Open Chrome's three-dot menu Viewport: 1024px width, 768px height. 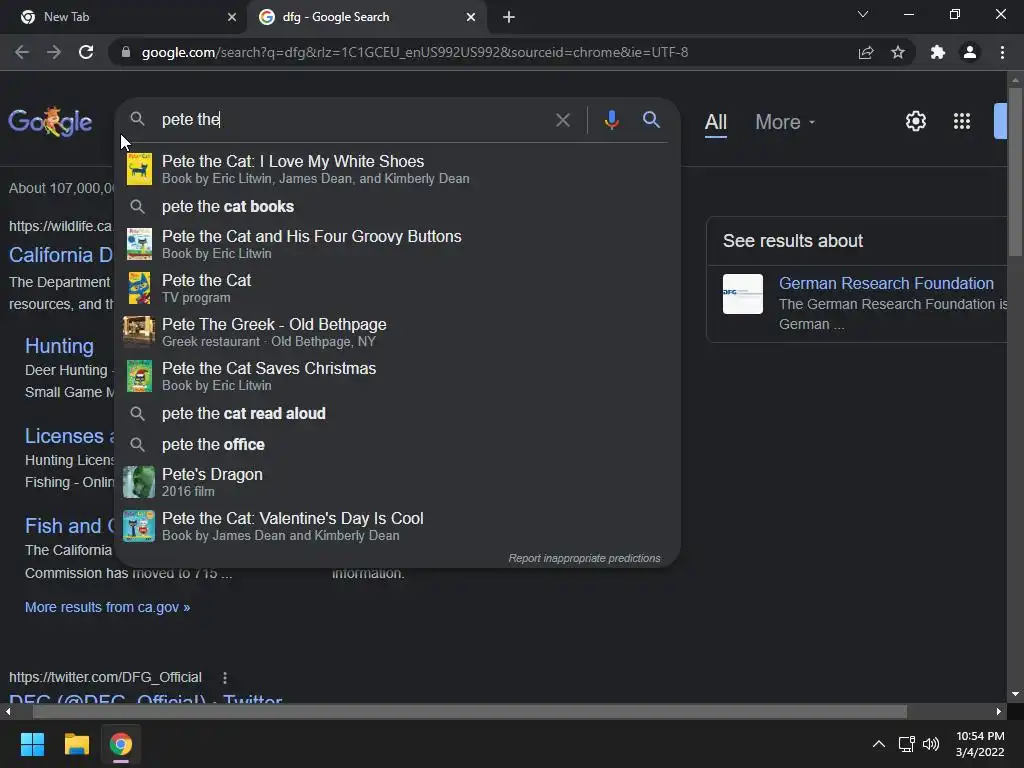click(1002, 52)
